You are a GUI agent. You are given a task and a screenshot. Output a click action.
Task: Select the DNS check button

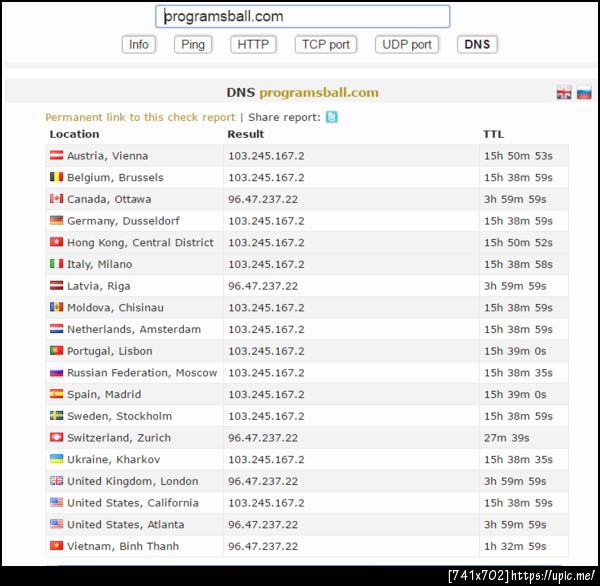477,44
